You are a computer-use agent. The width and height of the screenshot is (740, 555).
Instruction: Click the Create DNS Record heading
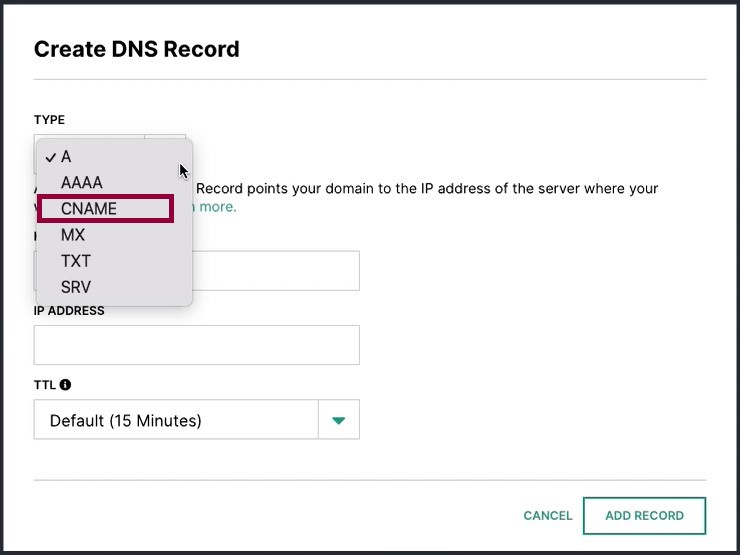pos(137,49)
